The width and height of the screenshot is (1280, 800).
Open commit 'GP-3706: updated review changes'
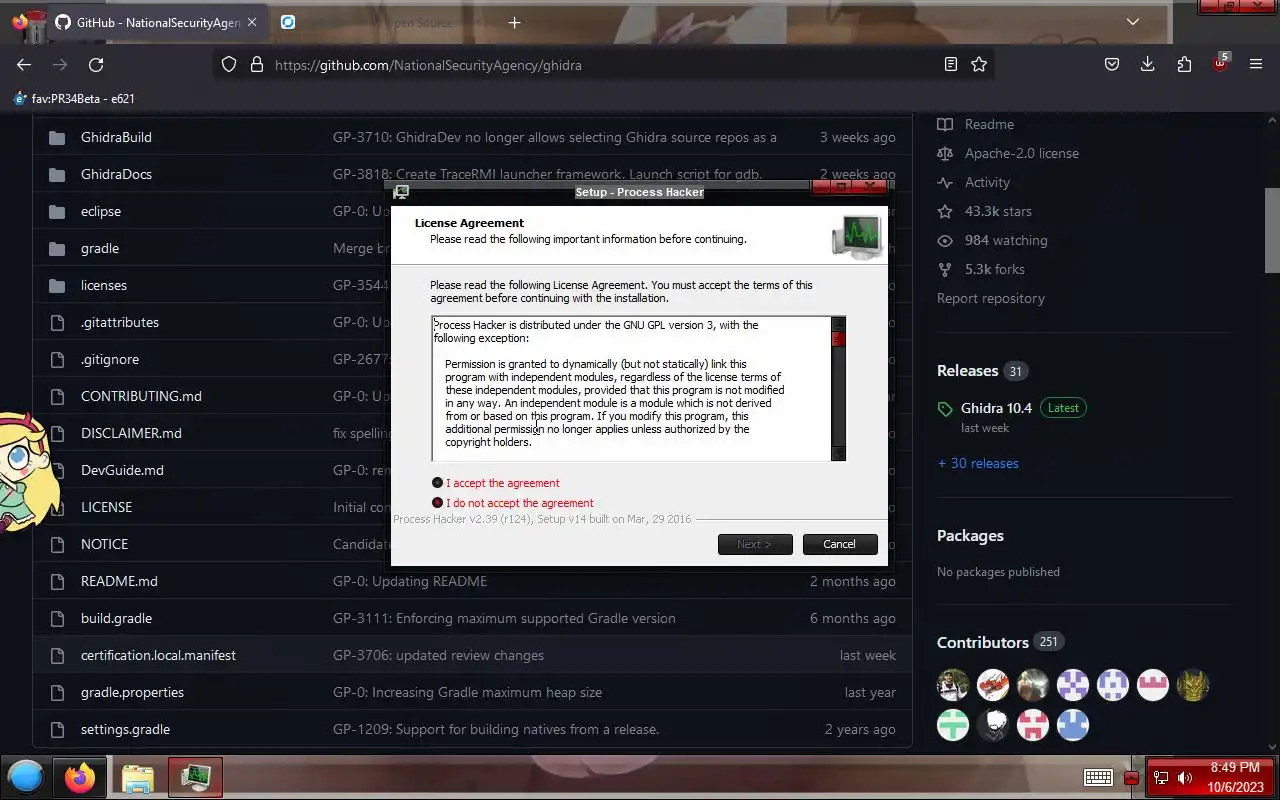click(438, 655)
